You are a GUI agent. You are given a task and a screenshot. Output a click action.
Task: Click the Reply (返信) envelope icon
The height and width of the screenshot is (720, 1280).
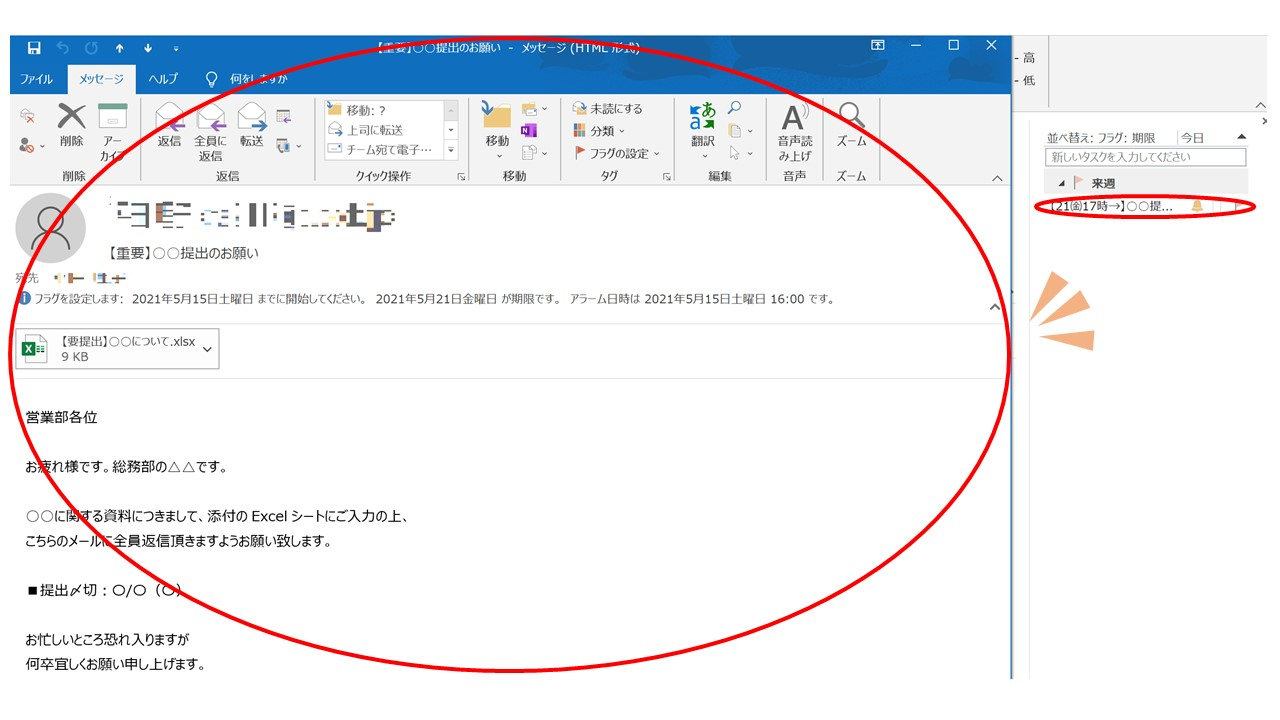point(170,120)
